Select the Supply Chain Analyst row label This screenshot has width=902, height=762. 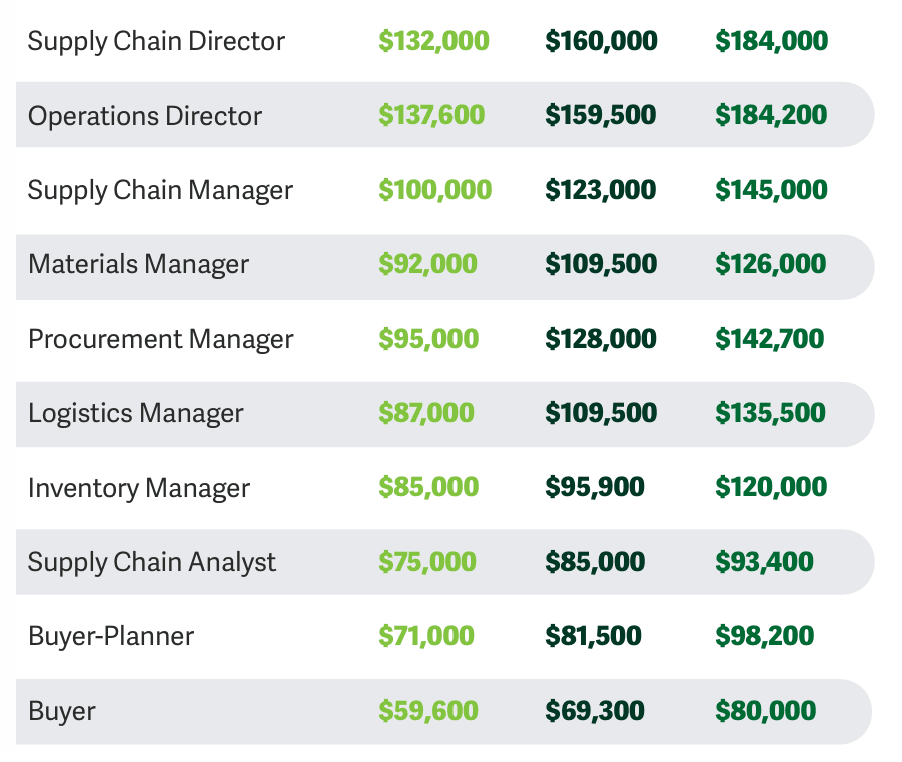(152, 562)
